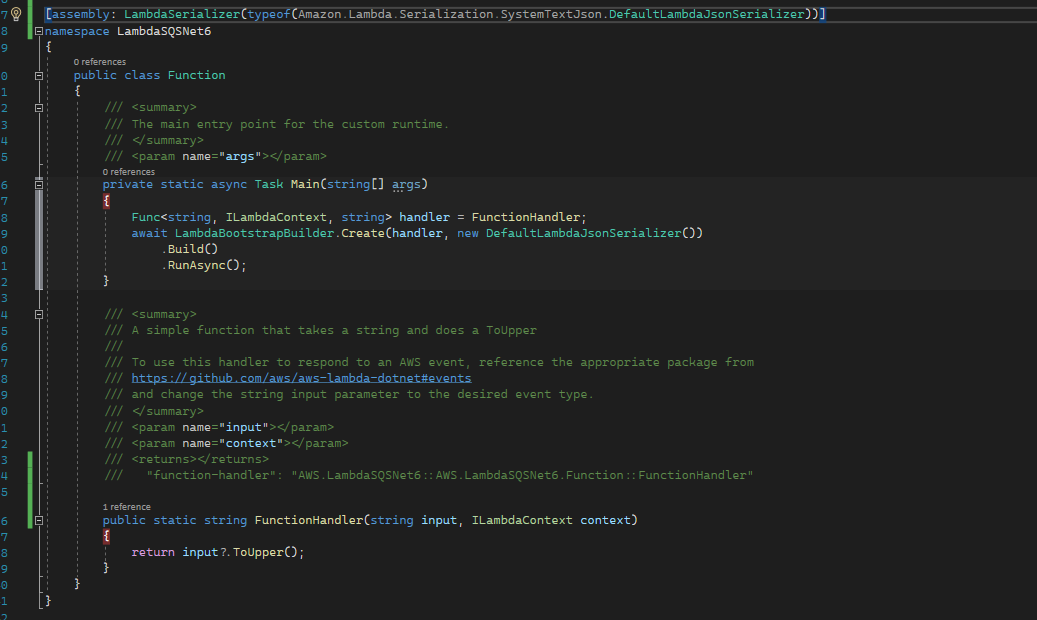The image size is (1037, 620).
Task: Click the namespace name LambdaSQSNet6
Action: (x=164, y=31)
